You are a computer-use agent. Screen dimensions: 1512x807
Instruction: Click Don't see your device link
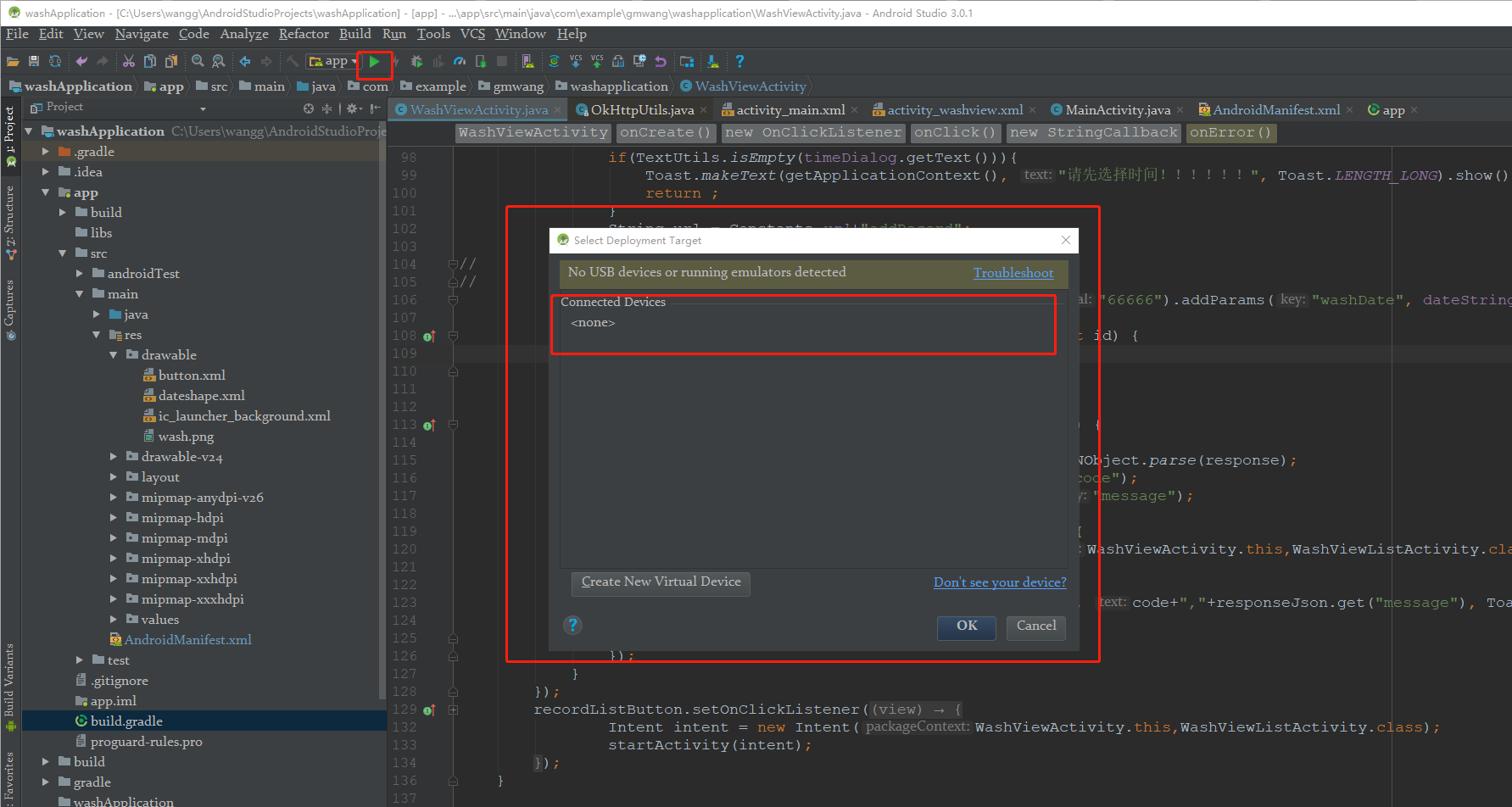click(1000, 582)
